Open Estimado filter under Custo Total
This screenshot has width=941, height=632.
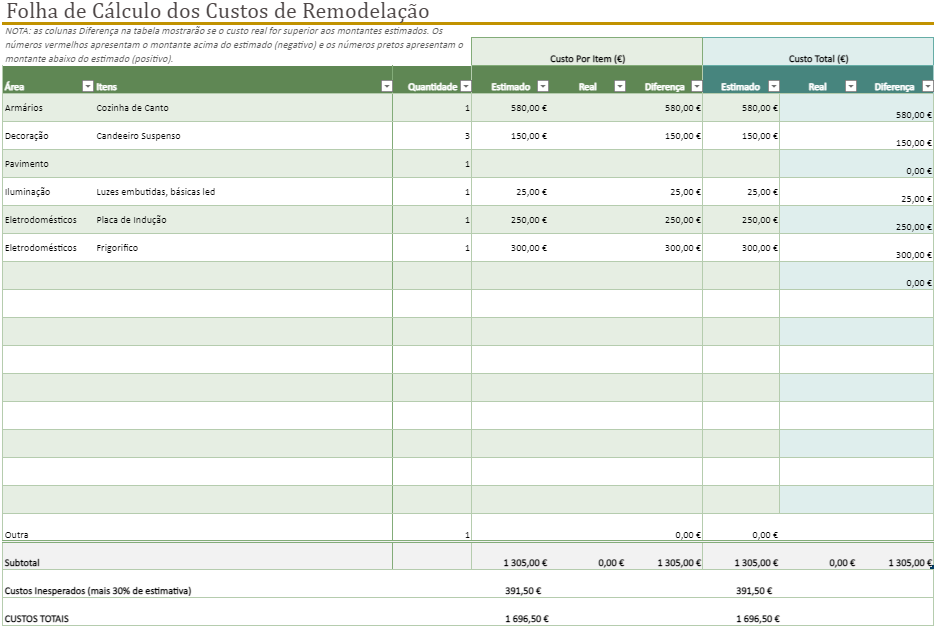pos(774,86)
